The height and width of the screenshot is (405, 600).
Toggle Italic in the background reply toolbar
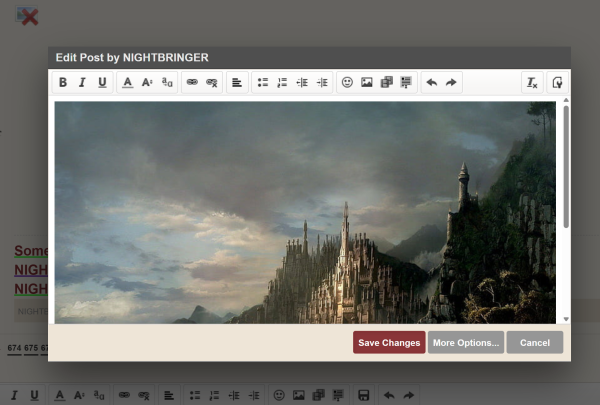pos(14,395)
